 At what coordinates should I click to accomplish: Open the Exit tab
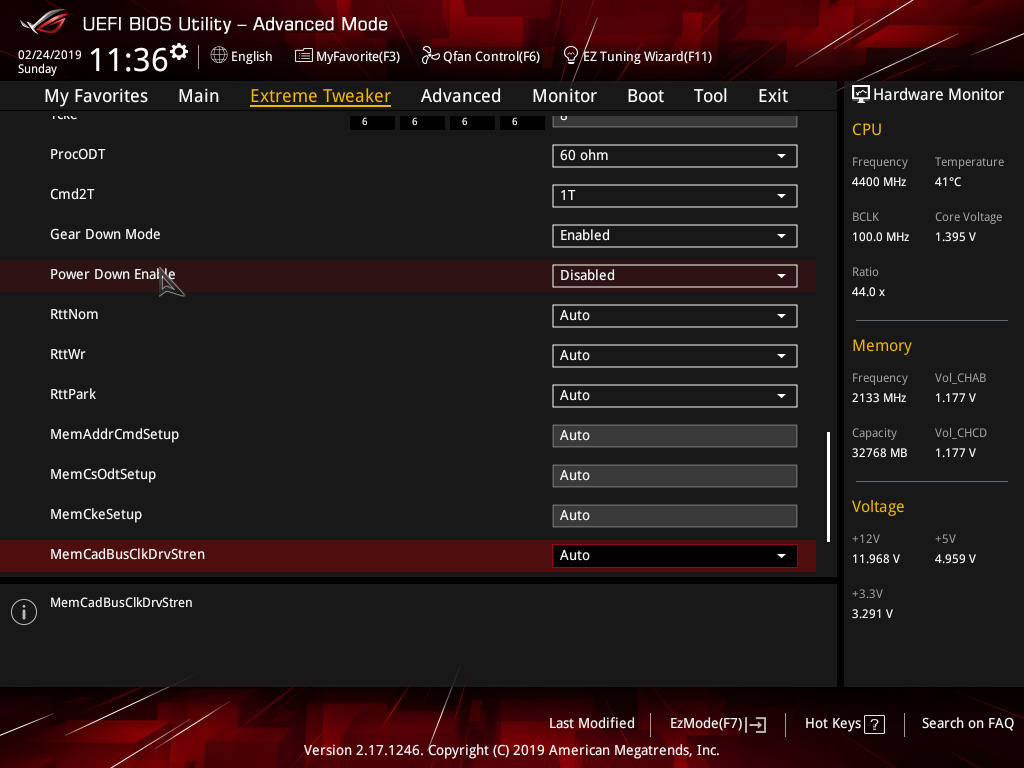pos(773,96)
